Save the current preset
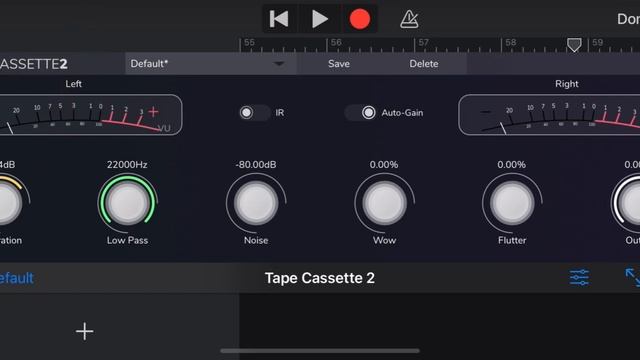This screenshot has height=360, width=640. pyautogui.click(x=339, y=64)
